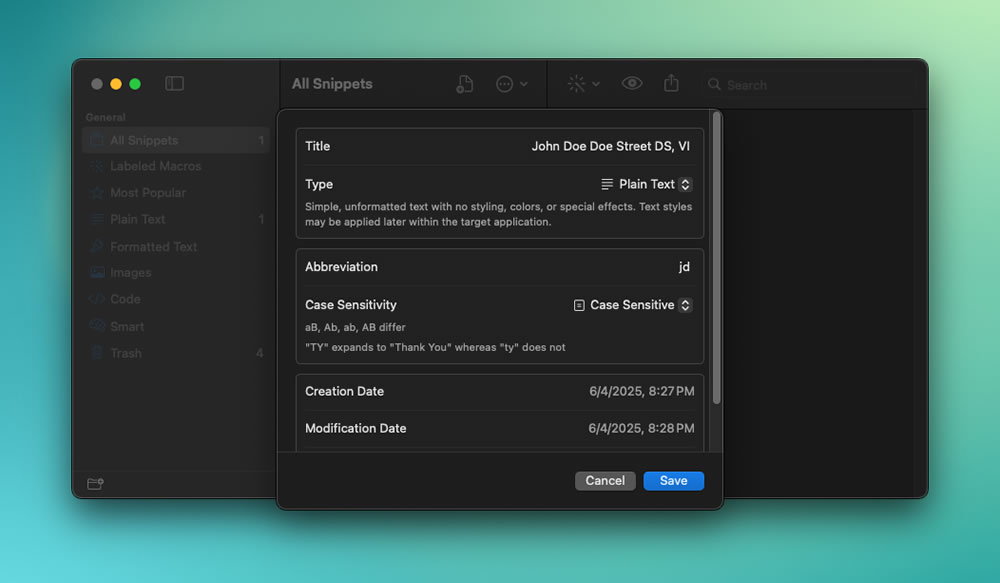
Task: Toggle the sidebar panel icon
Action: point(174,84)
